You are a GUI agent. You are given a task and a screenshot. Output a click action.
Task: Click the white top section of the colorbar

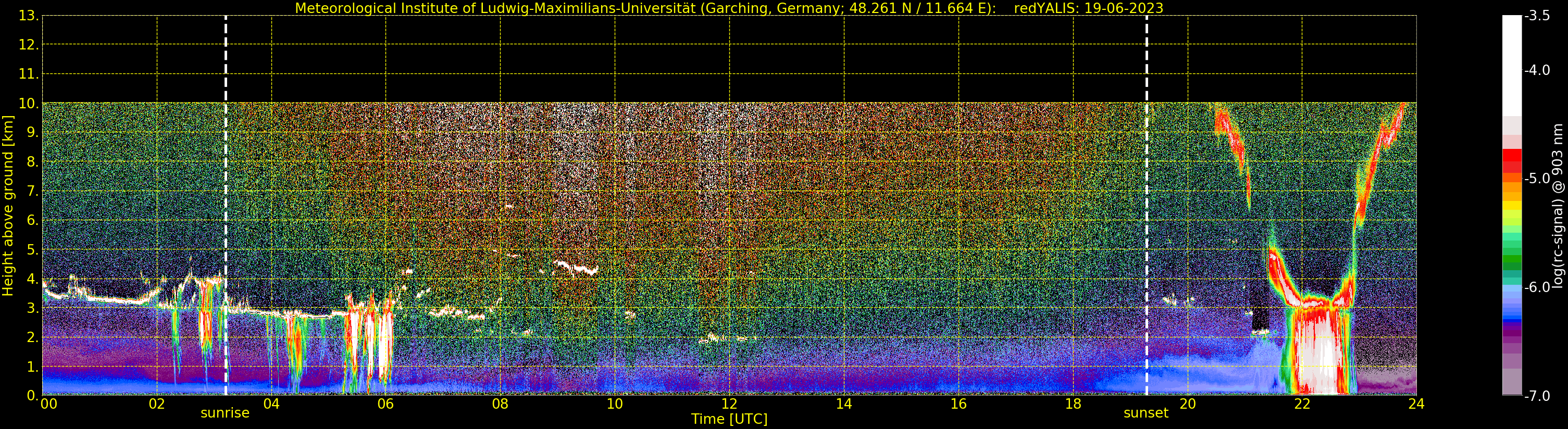1512,66
